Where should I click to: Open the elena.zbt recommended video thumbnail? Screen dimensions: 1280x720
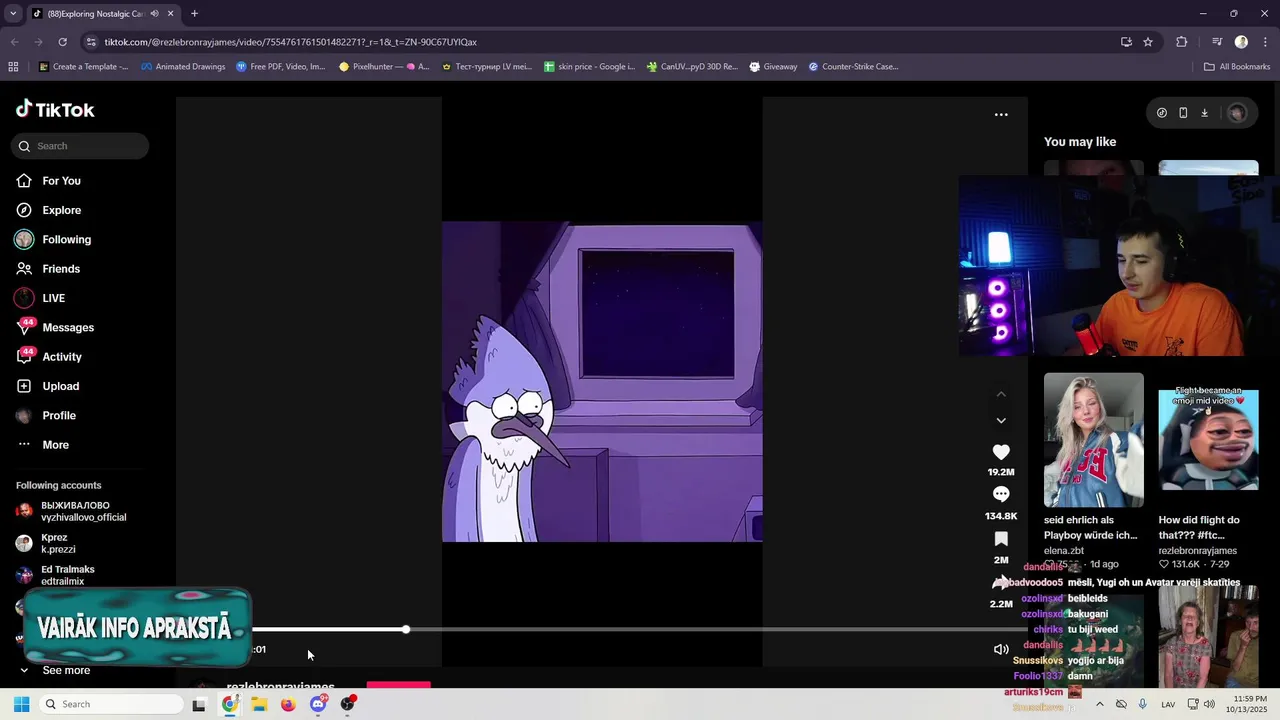1094,440
